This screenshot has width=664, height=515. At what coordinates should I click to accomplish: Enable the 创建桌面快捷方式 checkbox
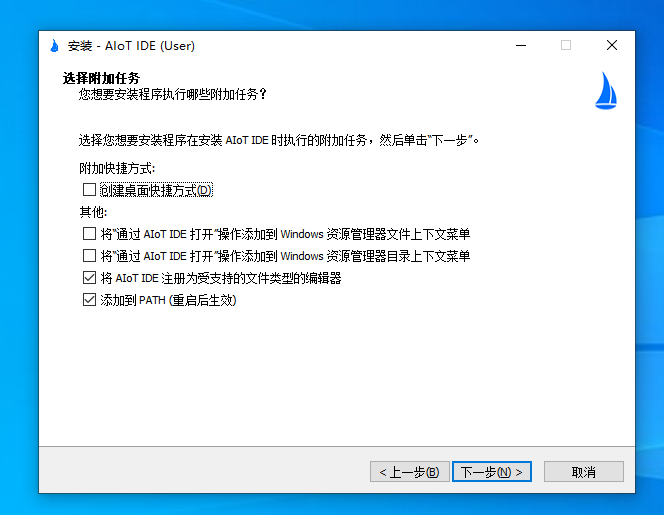(89, 190)
